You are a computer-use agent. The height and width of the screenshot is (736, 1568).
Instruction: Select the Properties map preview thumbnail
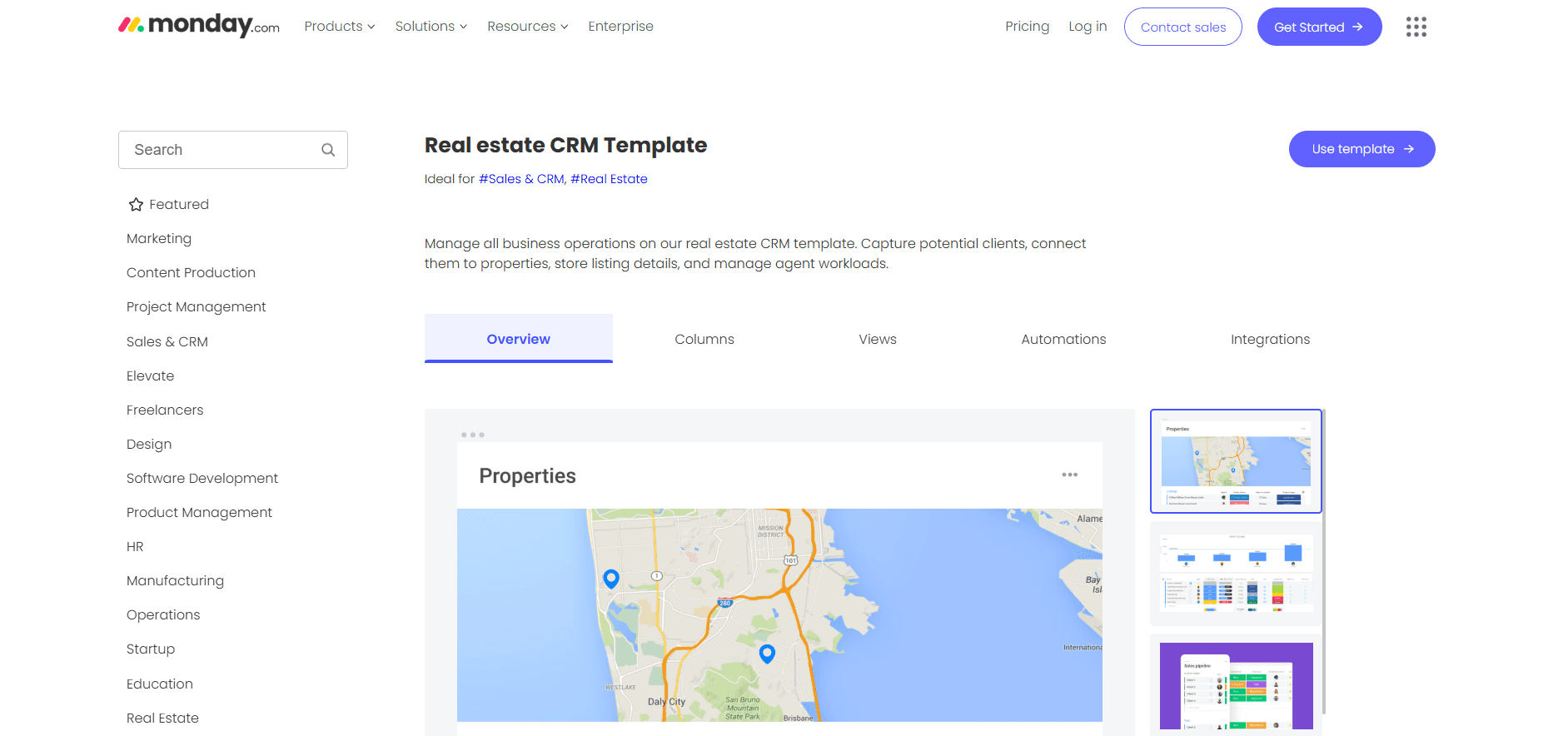(1236, 461)
